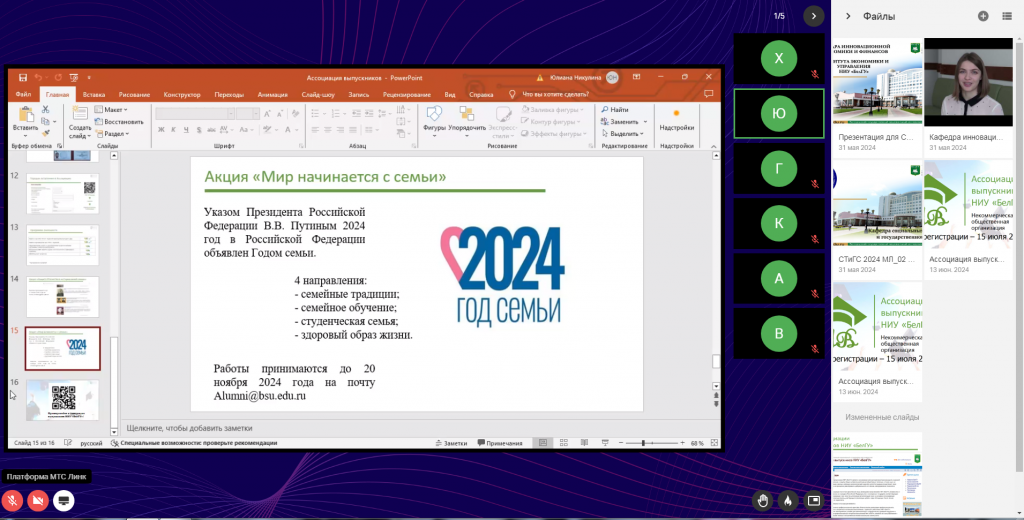The image size is (1024, 520).
Task: Click Восстановить (Reset) button
Action: (x=119, y=122)
